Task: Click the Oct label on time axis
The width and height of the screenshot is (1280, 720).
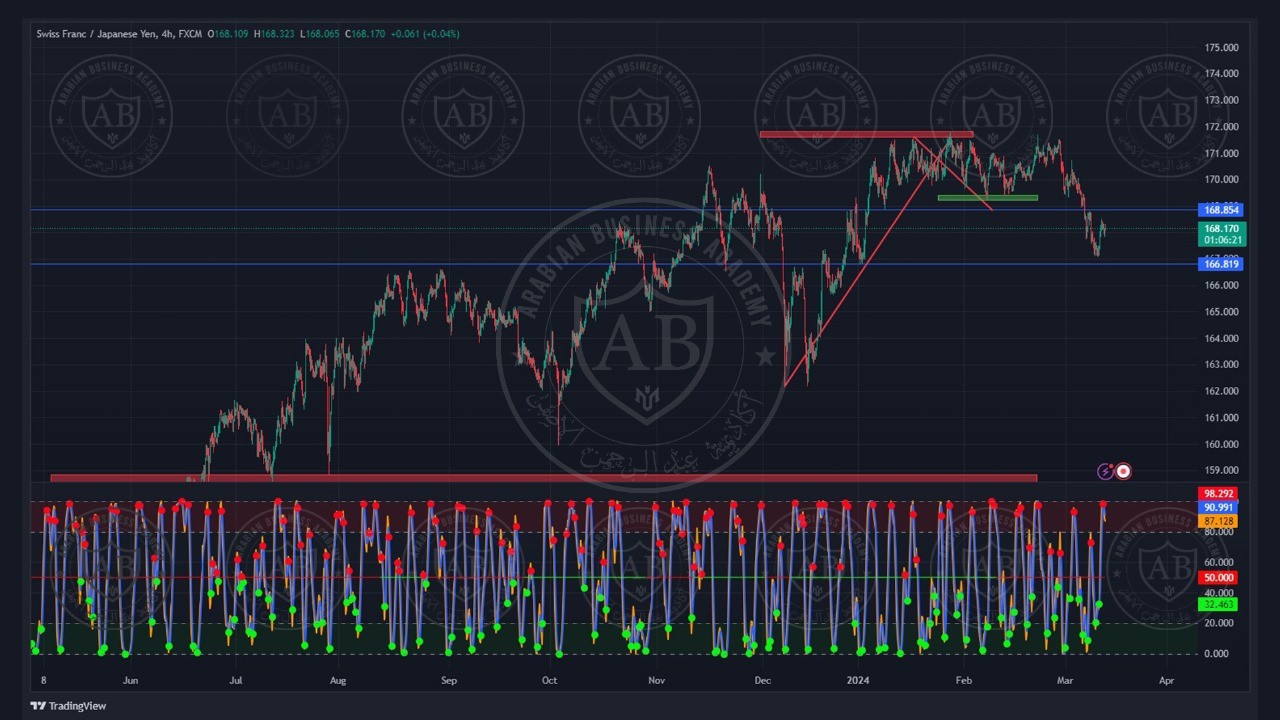Action: (549, 680)
